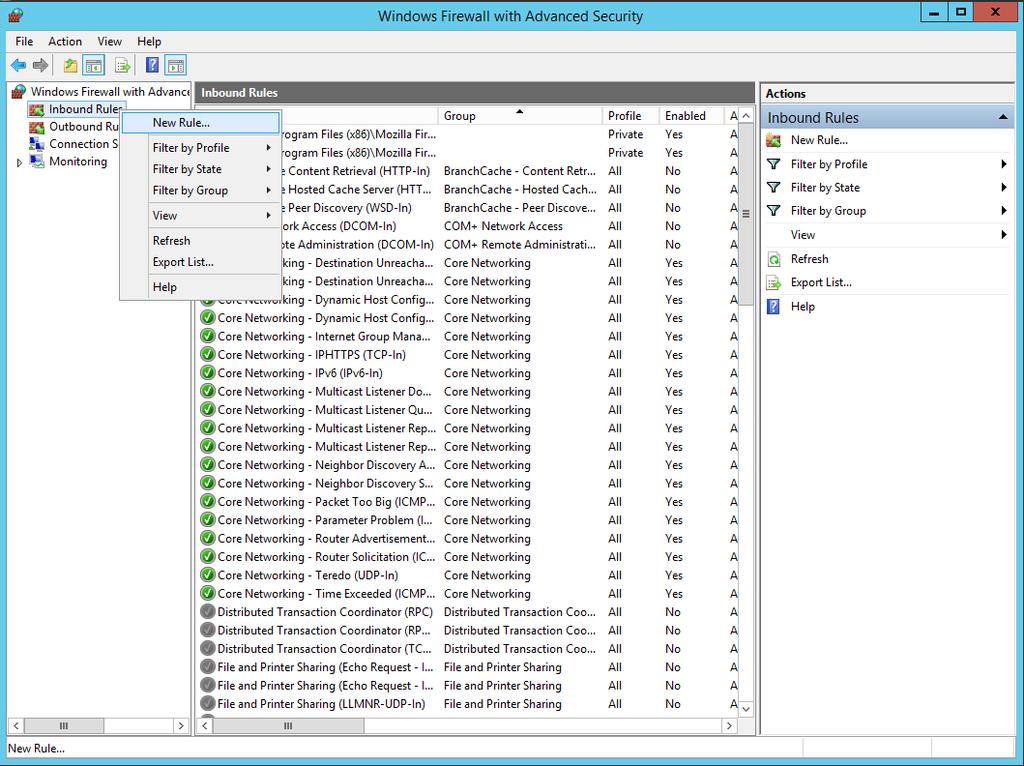Click the app icon in the title bar
Viewport: 1024px width, 766px height.
[16, 16]
